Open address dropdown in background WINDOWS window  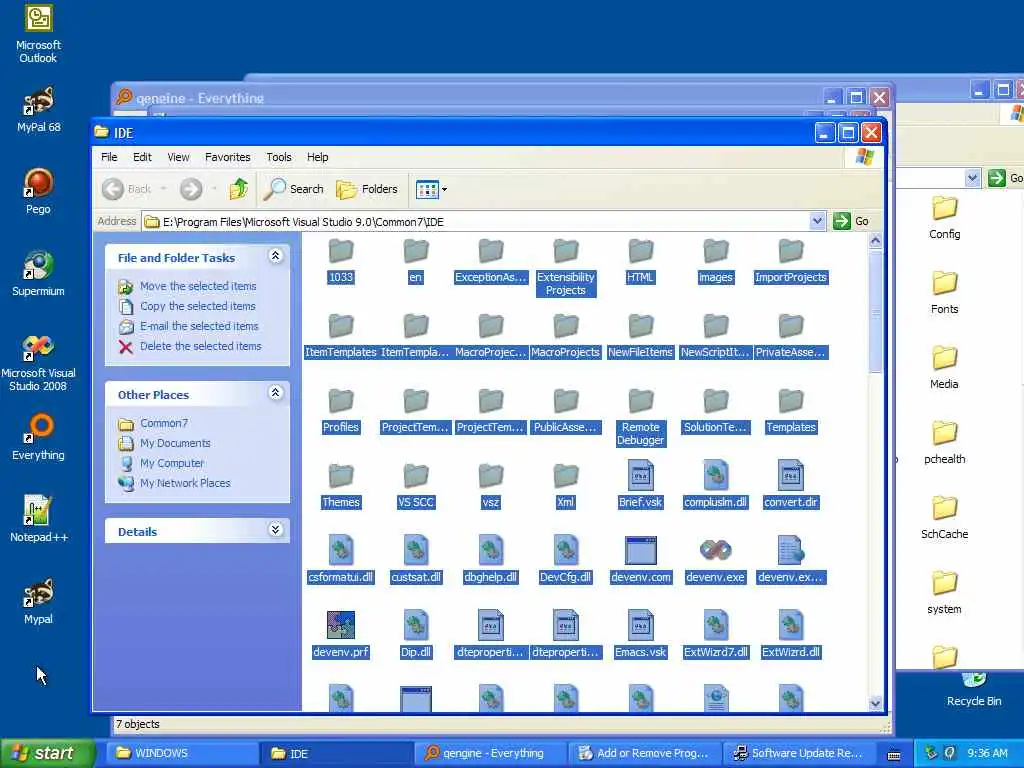click(972, 178)
